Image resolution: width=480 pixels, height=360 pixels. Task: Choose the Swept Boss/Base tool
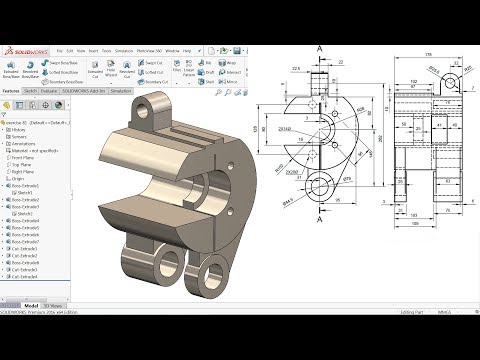[60, 63]
